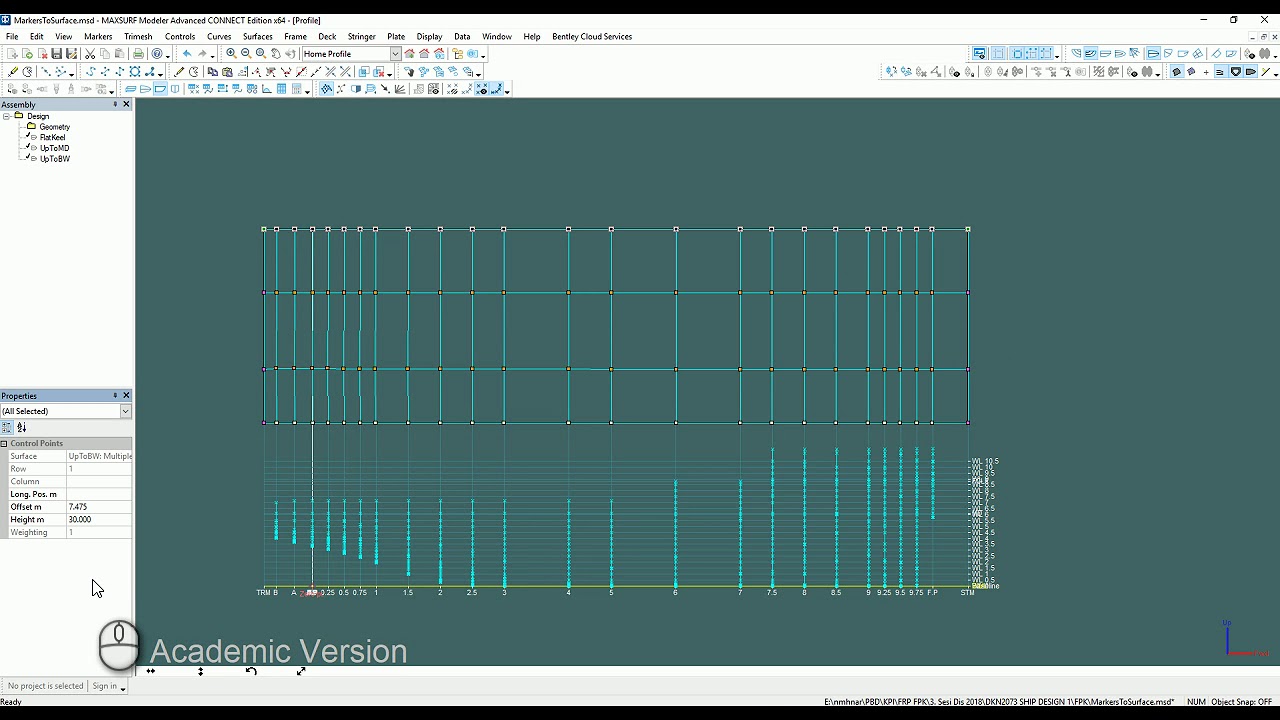The height and width of the screenshot is (720, 1280).
Task: Open the marker toolbar overflow arrow
Action: (72, 74)
